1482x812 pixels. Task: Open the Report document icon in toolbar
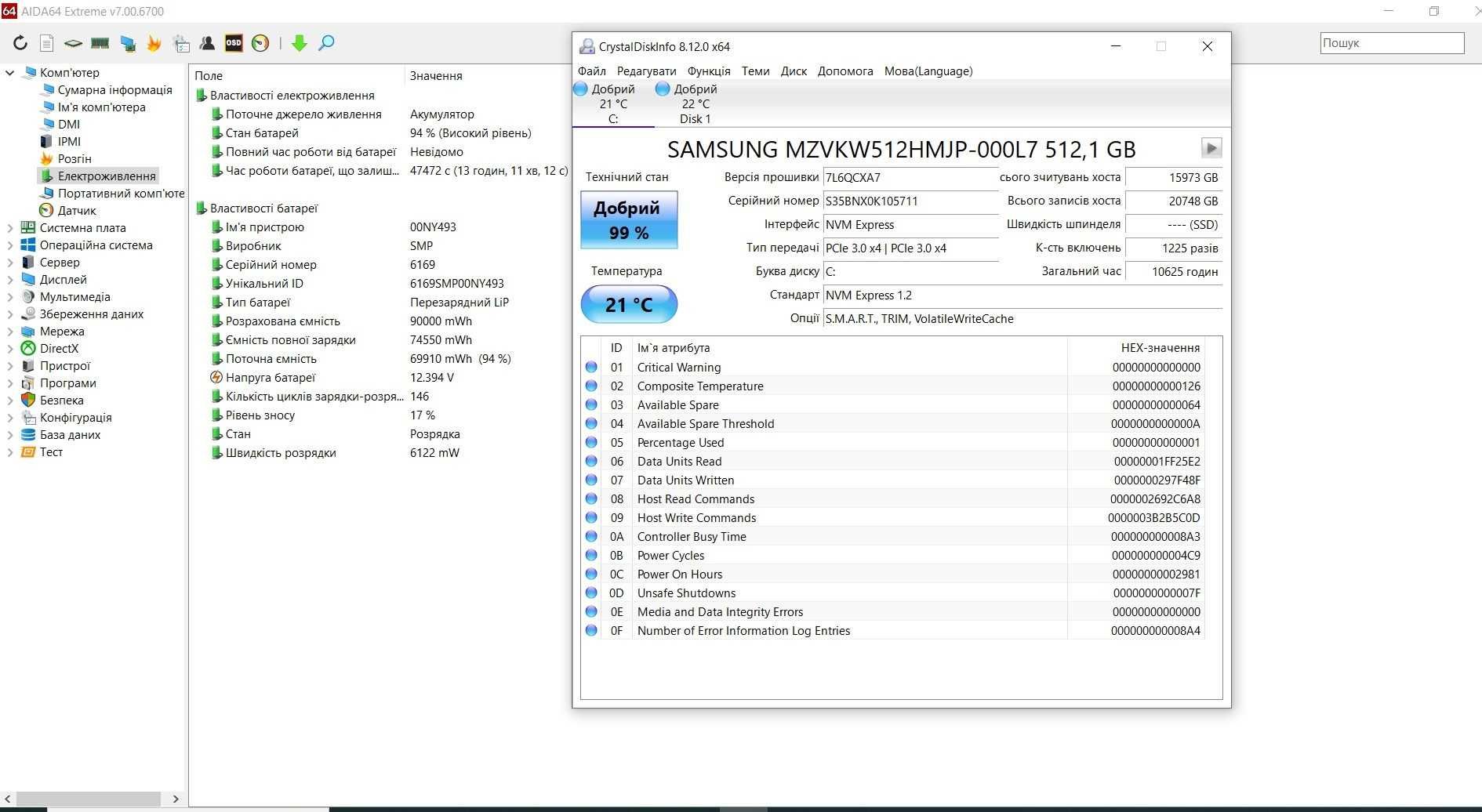tap(47, 43)
